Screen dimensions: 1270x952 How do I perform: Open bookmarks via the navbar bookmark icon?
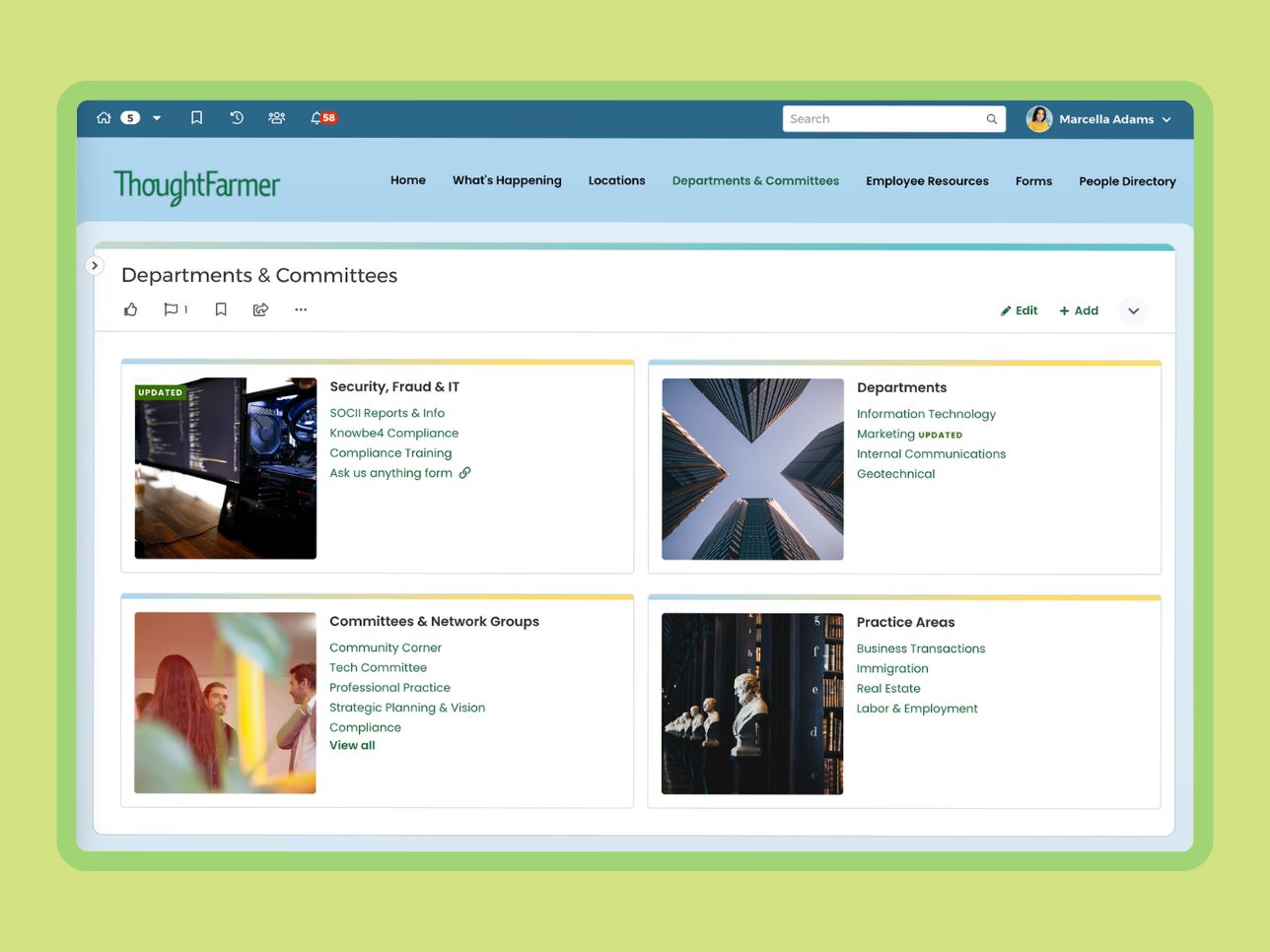click(196, 117)
